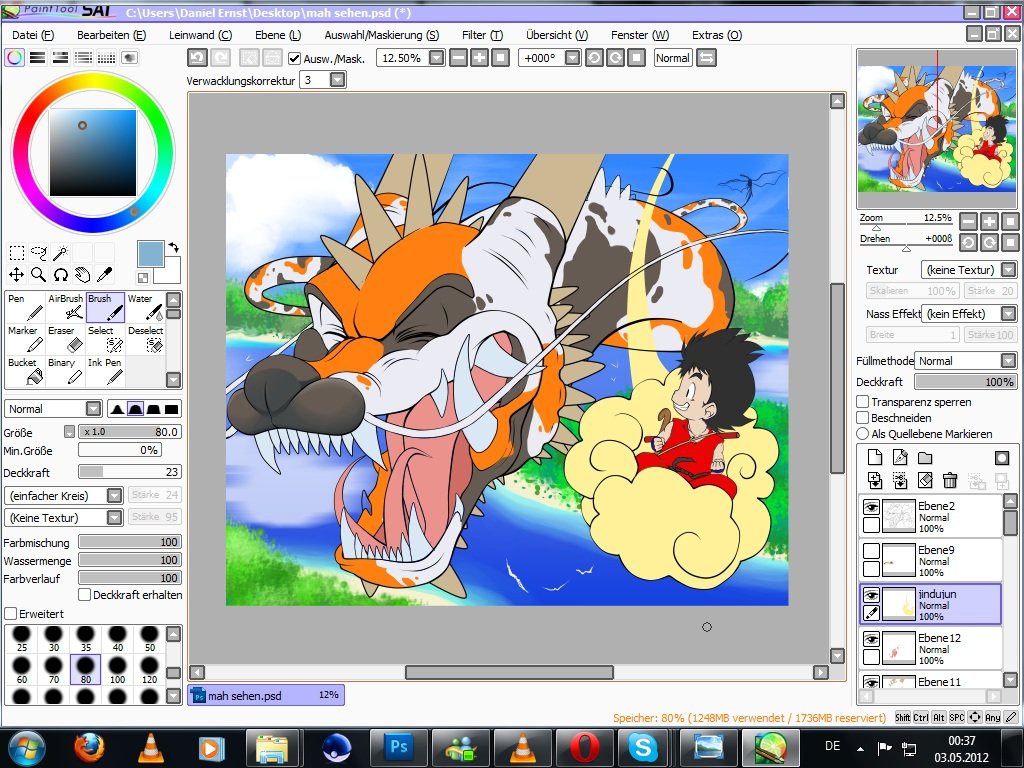Click the brush Deckkraft slider
1024x768 pixels.
(x=129, y=472)
